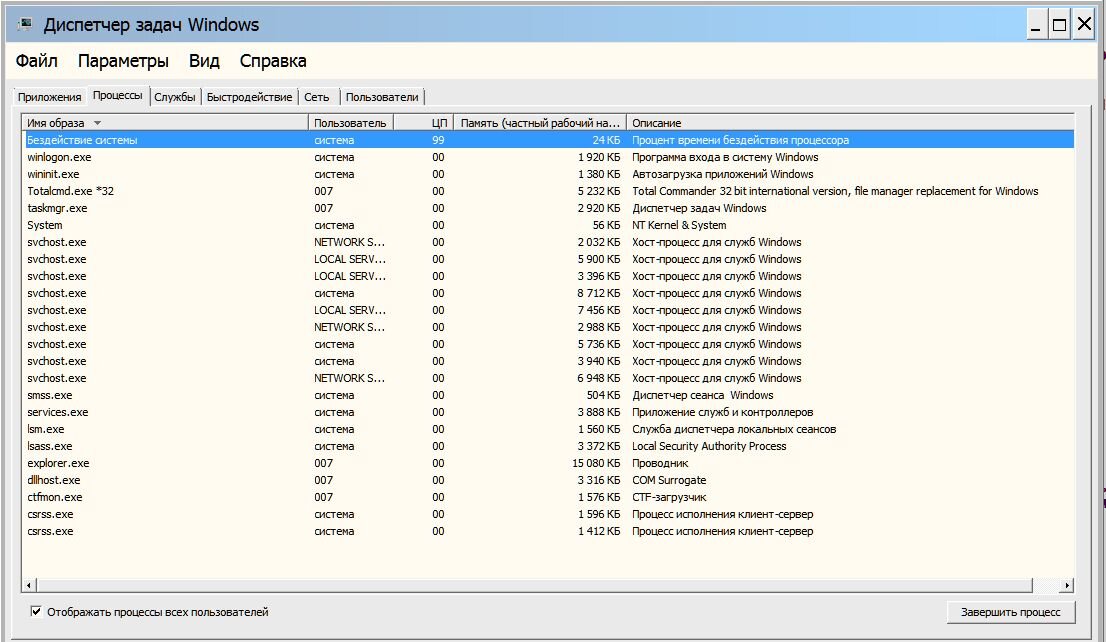Click the sort arrow in Имя образа column
Image resolution: width=1106 pixels, height=642 pixels.
[97, 123]
